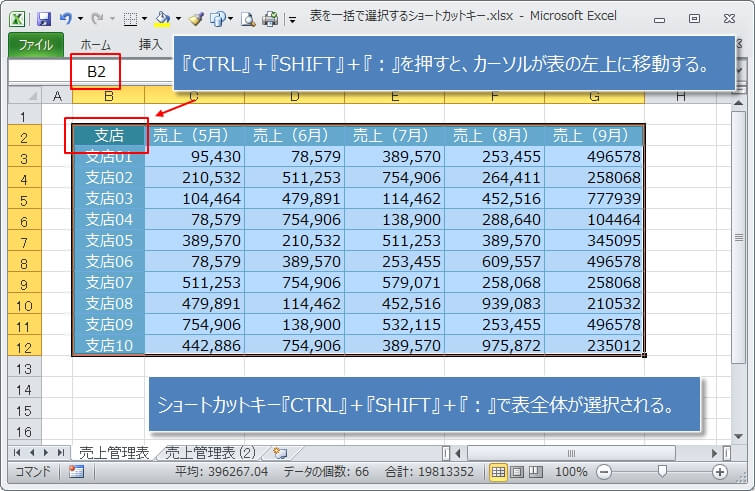Customize Quick Access Toolbar dropdown
This screenshot has height=491, width=755.
coord(292,20)
